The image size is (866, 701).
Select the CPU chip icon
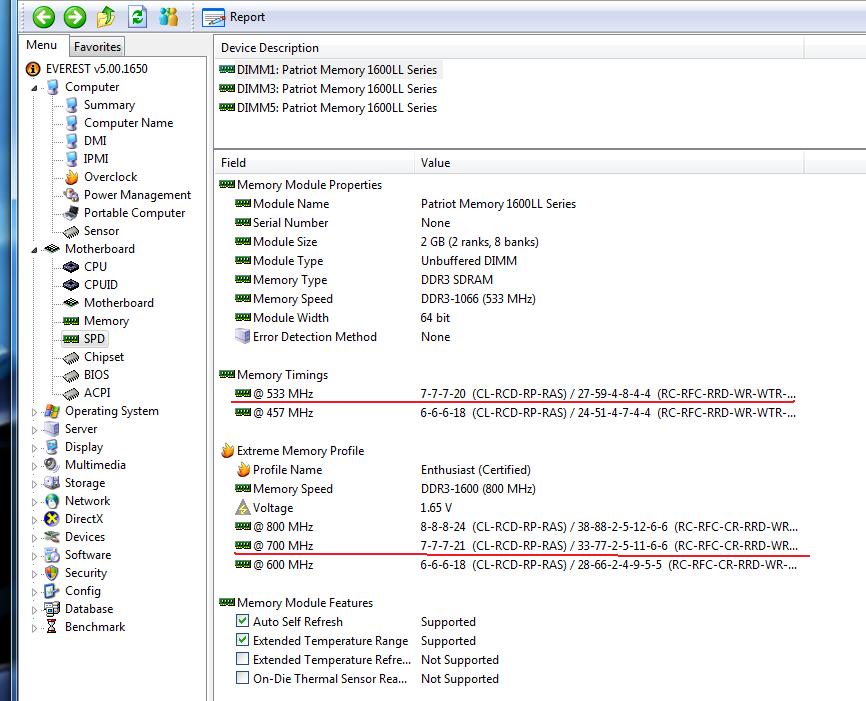click(x=71, y=267)
